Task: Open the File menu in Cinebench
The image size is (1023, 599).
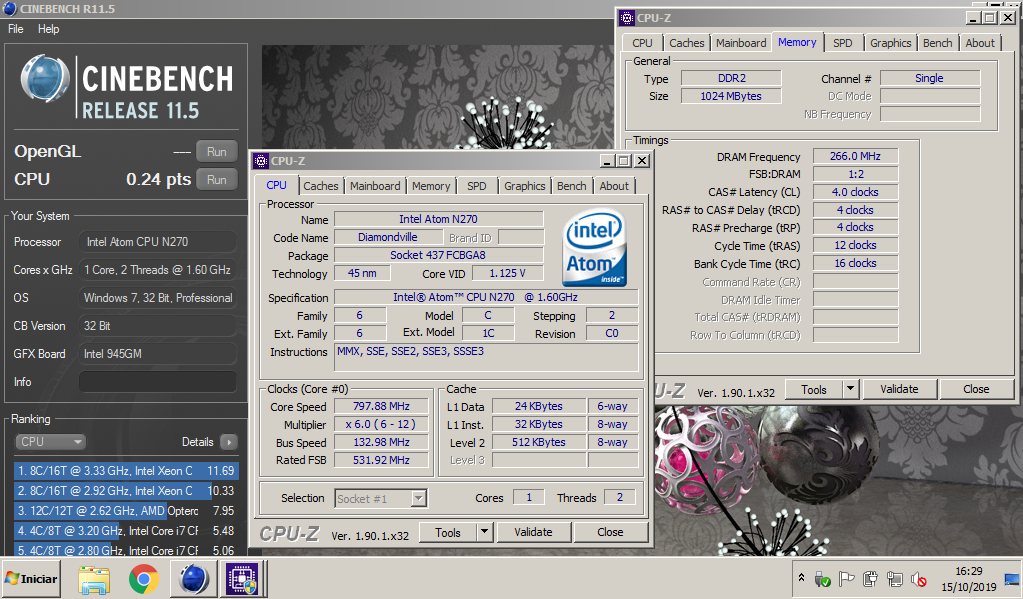Action: (x=16, y=29)
